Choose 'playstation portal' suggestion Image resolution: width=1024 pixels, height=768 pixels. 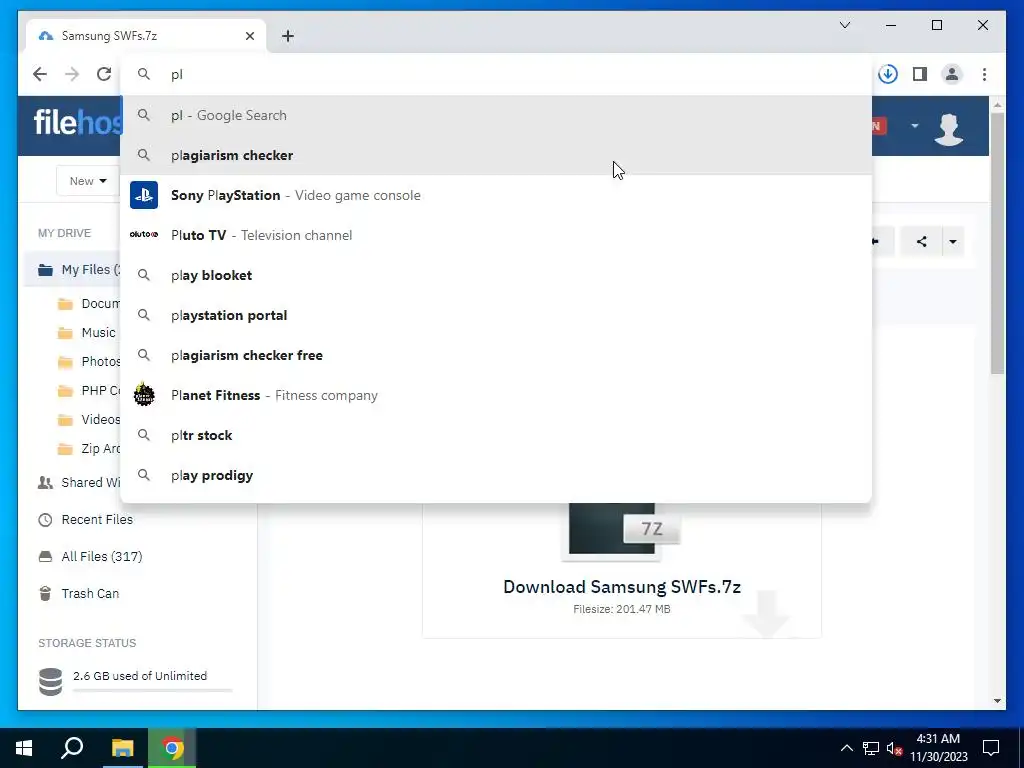(x=496, y=315)
